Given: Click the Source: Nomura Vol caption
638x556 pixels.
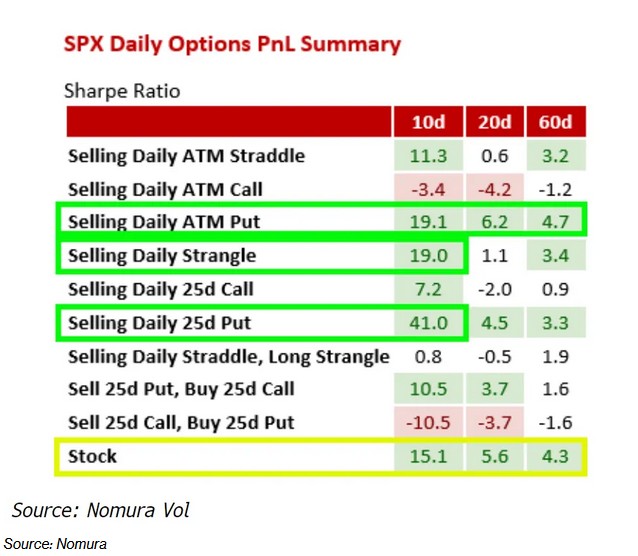Looking at the screenshot, I should pos(101,510).
